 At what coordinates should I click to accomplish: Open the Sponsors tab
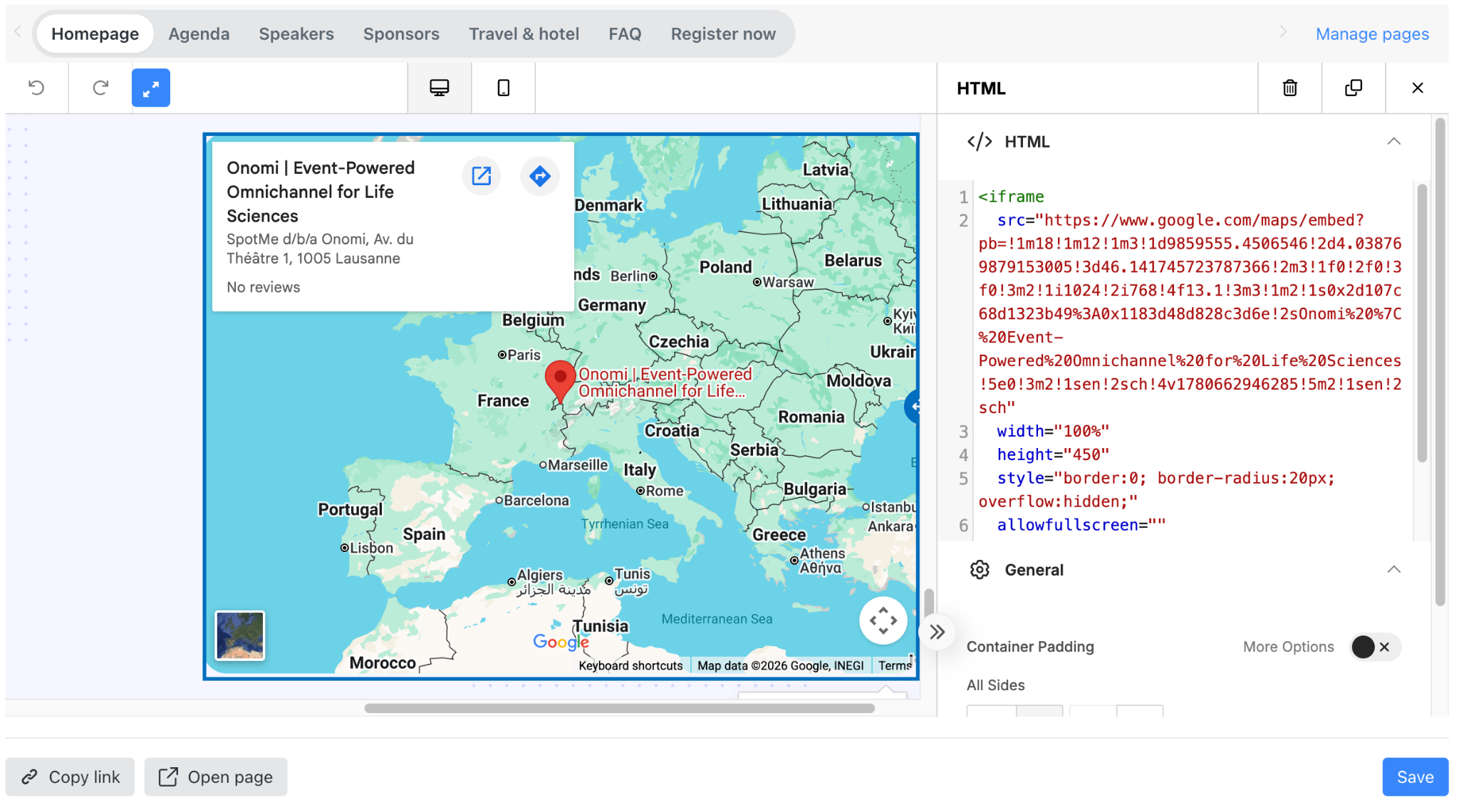point(401,33)
